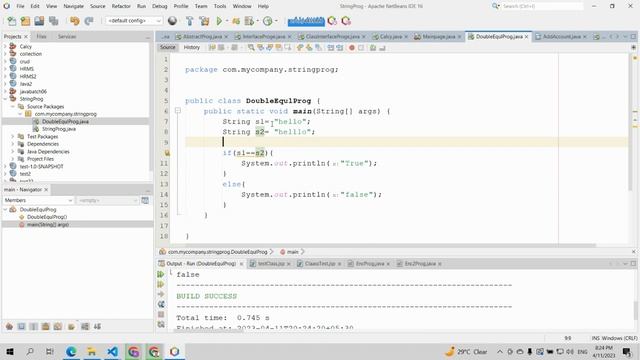
Task: Open the Debug menu
Action: point(160,6)
